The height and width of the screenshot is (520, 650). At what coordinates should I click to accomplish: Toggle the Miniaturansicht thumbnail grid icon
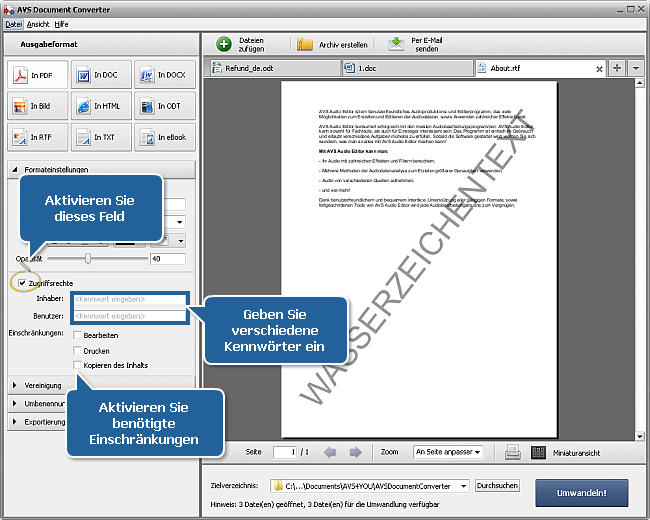point(538,452)
